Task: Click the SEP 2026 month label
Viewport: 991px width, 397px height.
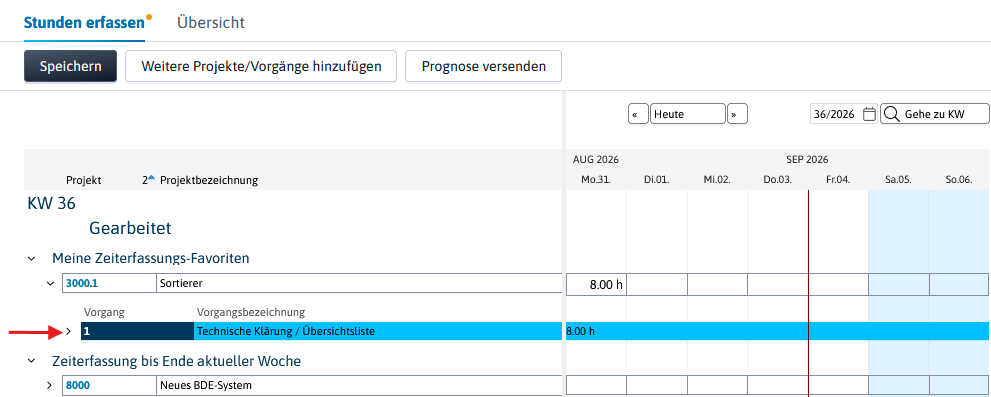Action: click(x=807, y=159)
